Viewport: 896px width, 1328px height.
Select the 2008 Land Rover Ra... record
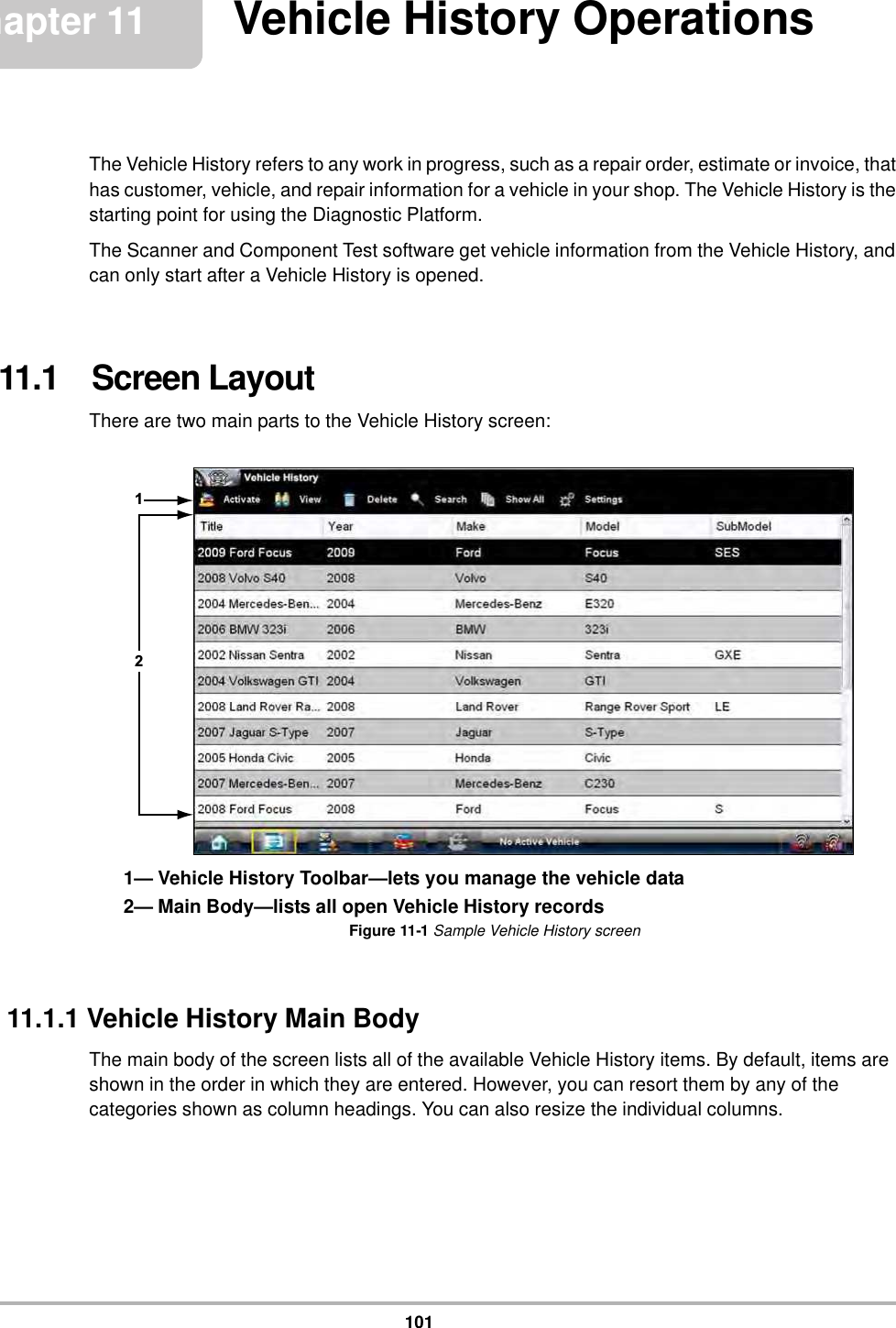[519, 707]
